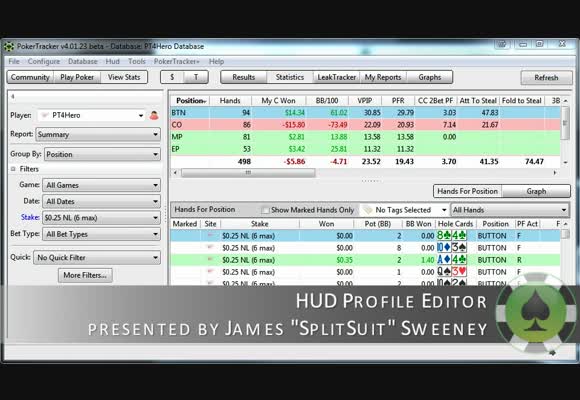Sort hands by the Hole Cards column
The image size is (580, 400).
[455, 224]
